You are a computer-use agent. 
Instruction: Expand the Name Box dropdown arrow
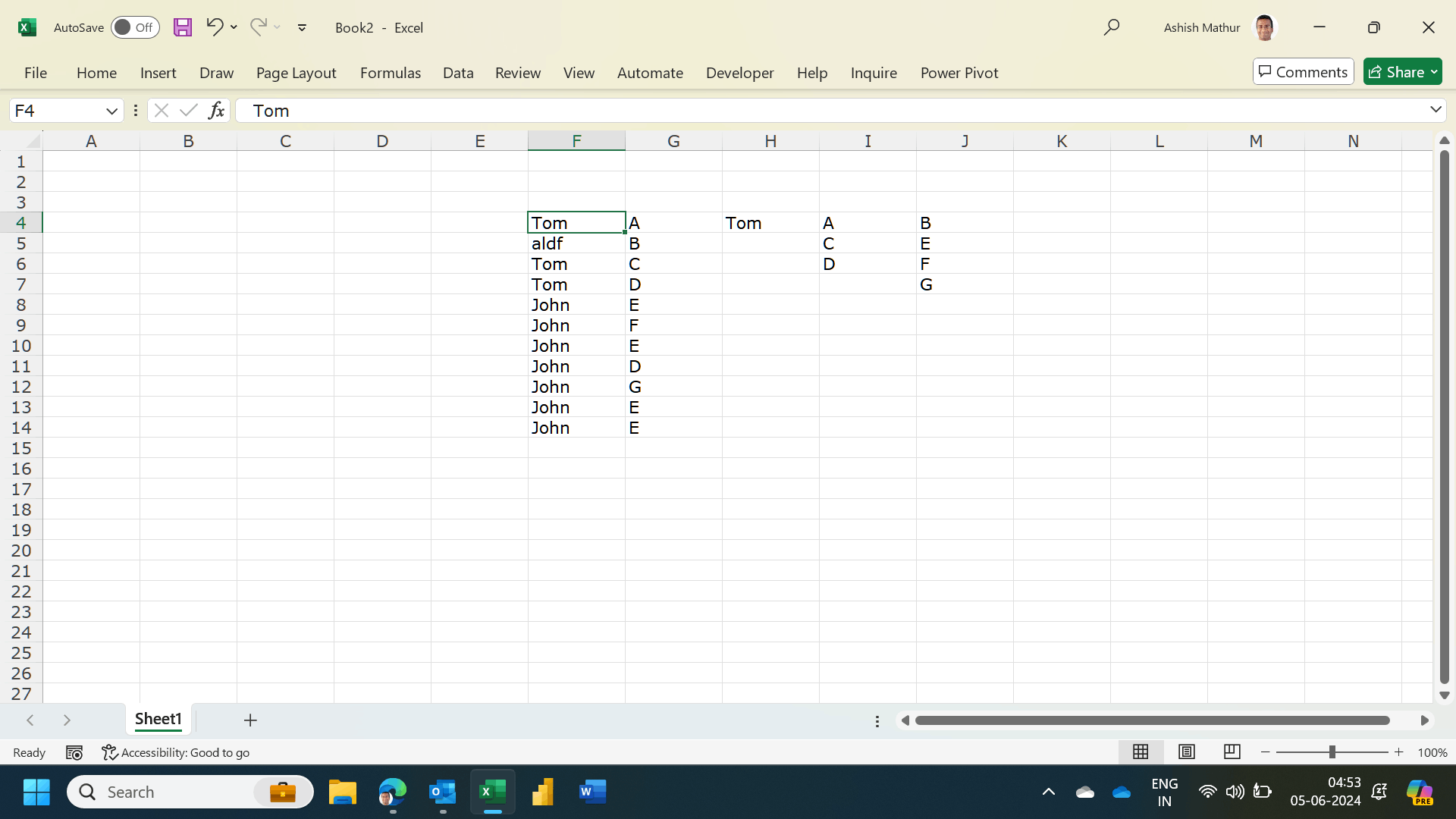[111, 111]
